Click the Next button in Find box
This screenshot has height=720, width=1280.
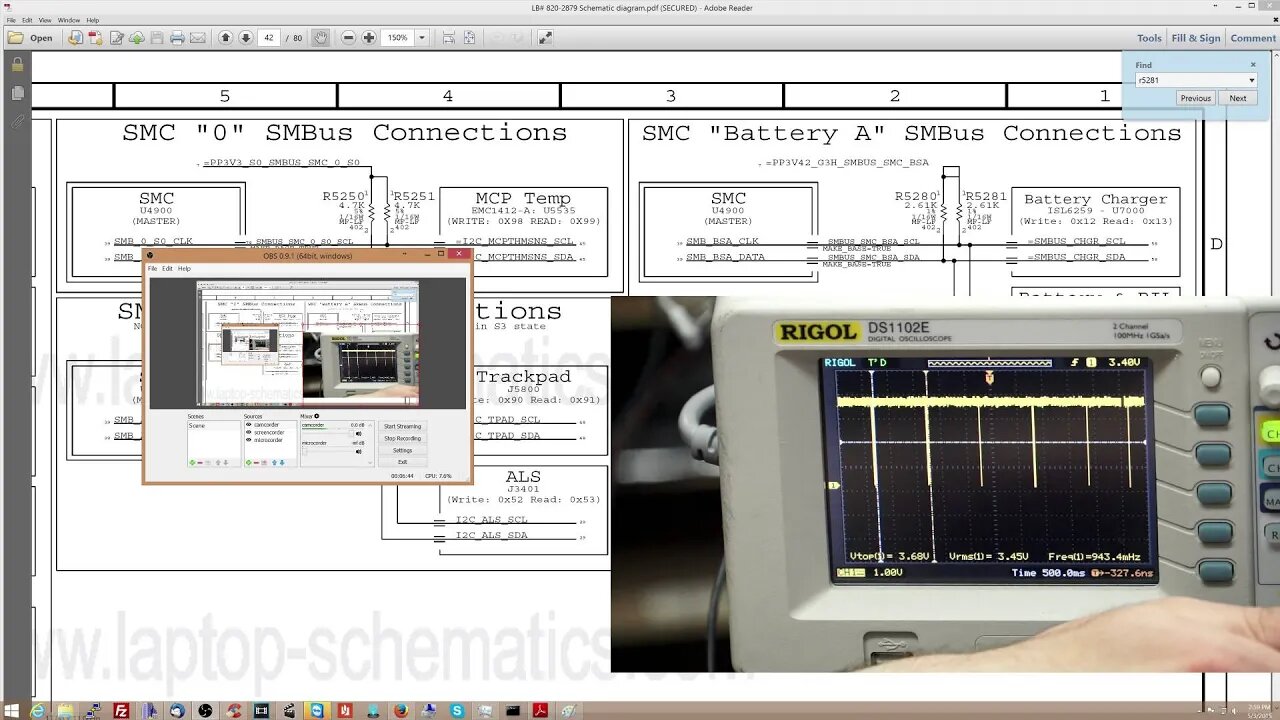point(1238,98)
